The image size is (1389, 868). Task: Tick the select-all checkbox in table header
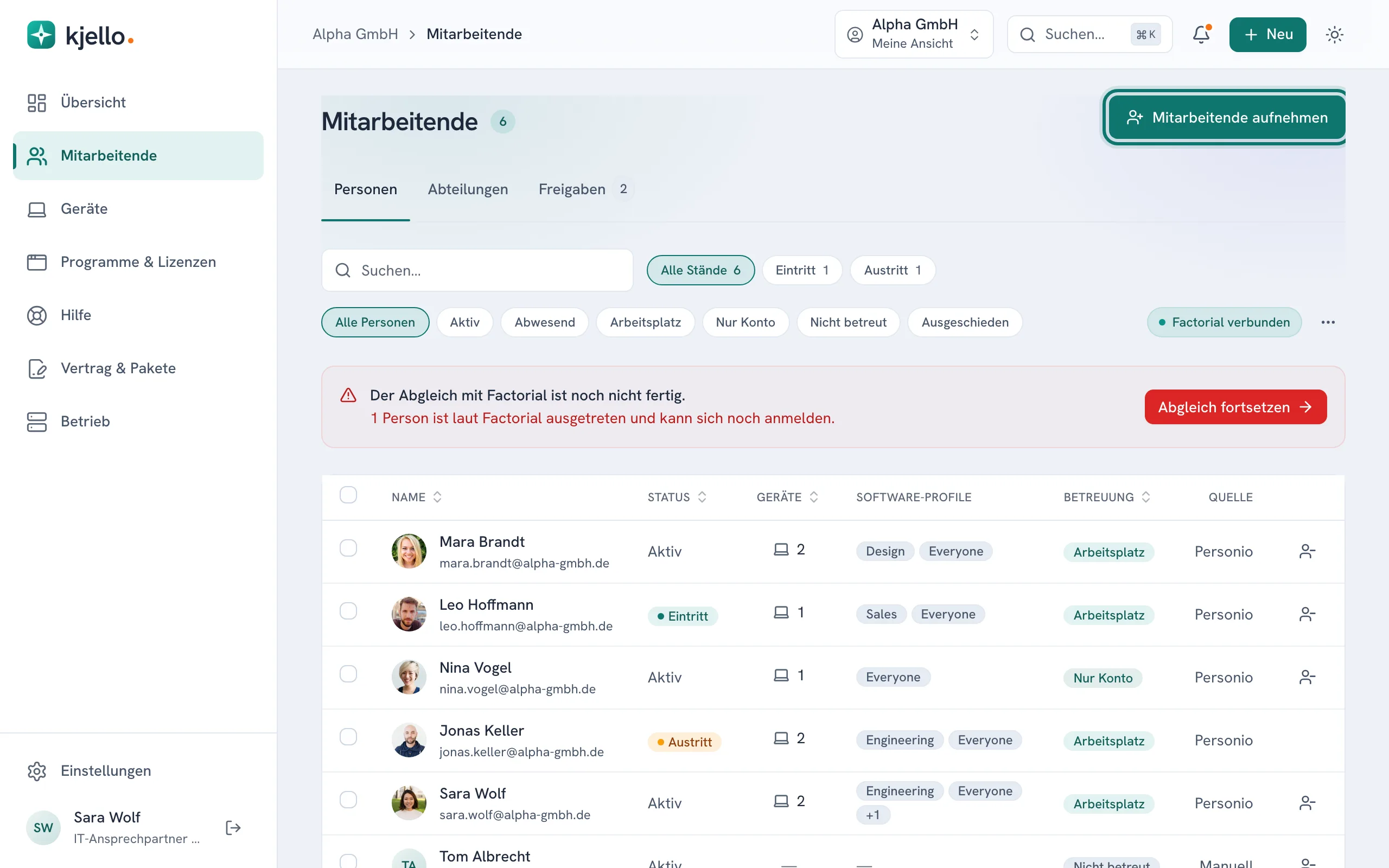point(348,495)
